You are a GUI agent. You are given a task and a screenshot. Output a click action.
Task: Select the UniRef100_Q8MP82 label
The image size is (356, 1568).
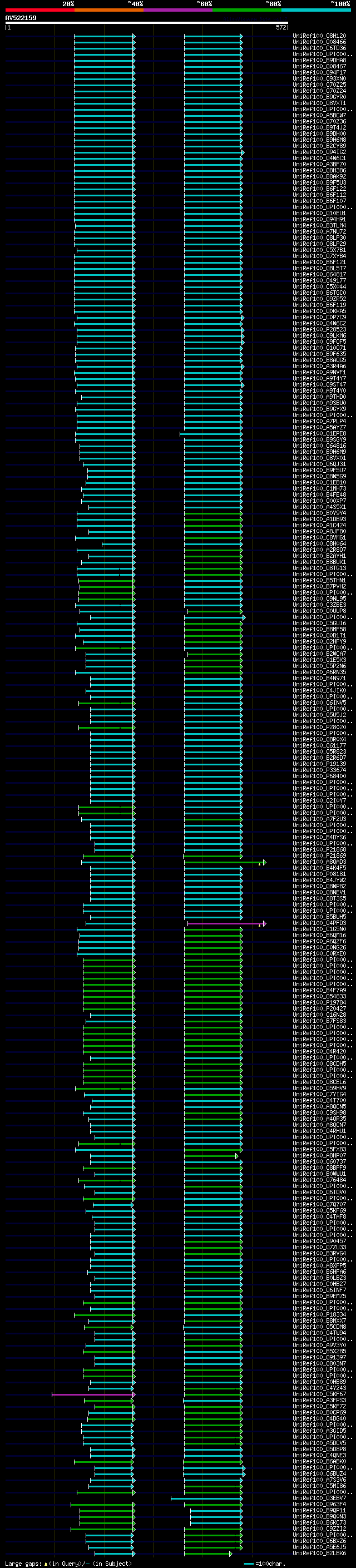pos(319,886)
